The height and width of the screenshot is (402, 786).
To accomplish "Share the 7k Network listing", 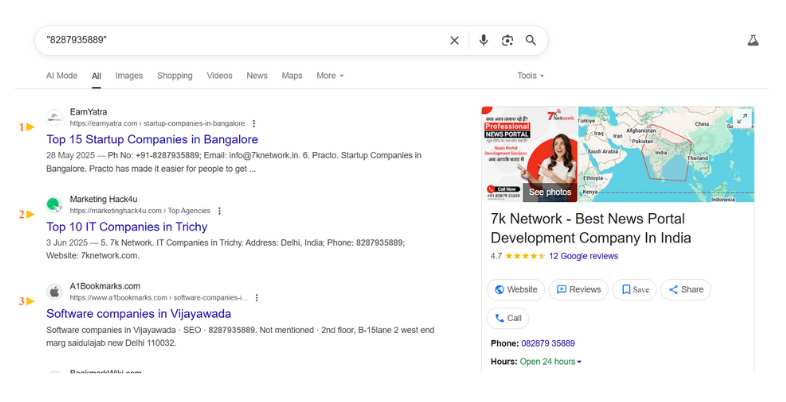I will (686, 290).
